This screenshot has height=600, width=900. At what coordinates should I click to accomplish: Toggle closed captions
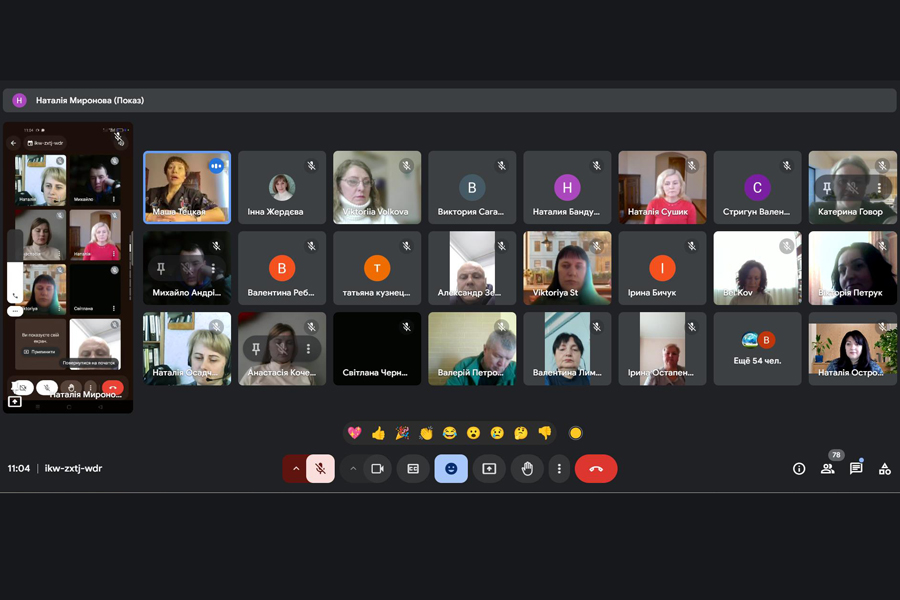[x=413, y=469]
